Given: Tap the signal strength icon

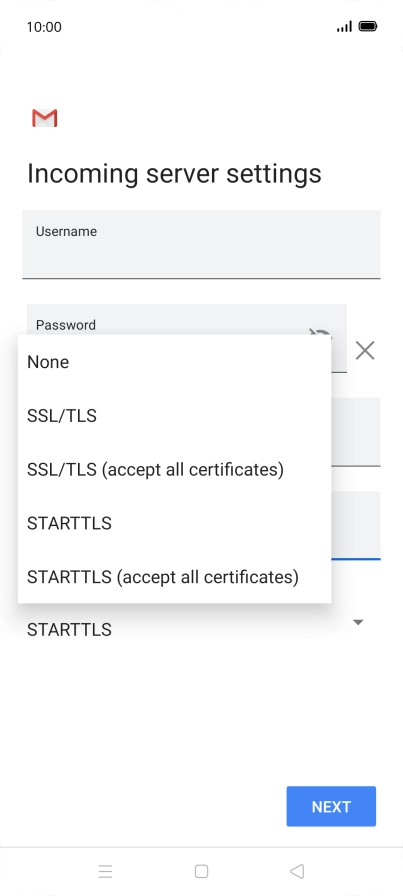Looking at the screenshot, I should point(344,26).
